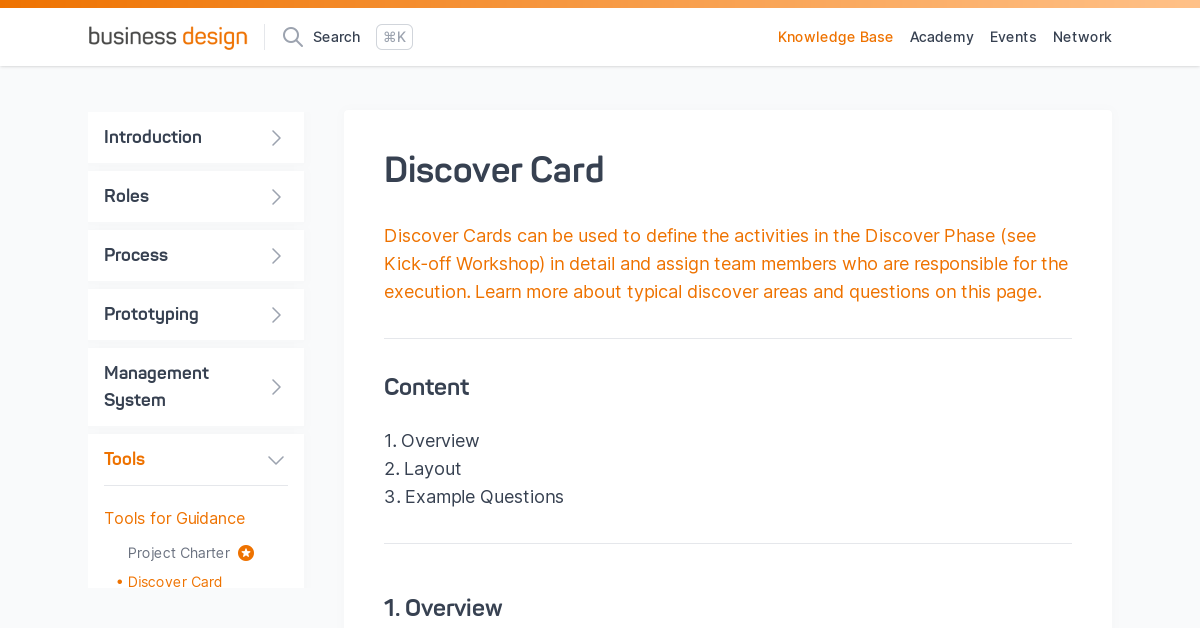Expand the Prototyping section chevron
The image size is (1200, 628).
coord(277,315)
